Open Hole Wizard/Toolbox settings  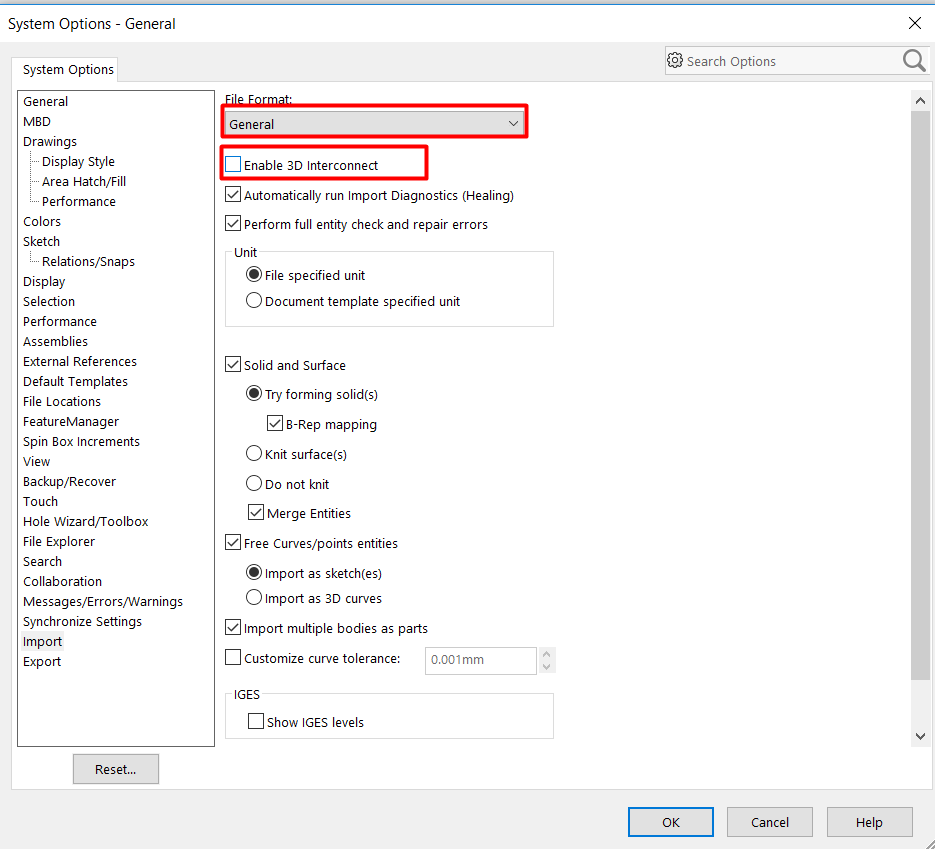tap(85, 521)
